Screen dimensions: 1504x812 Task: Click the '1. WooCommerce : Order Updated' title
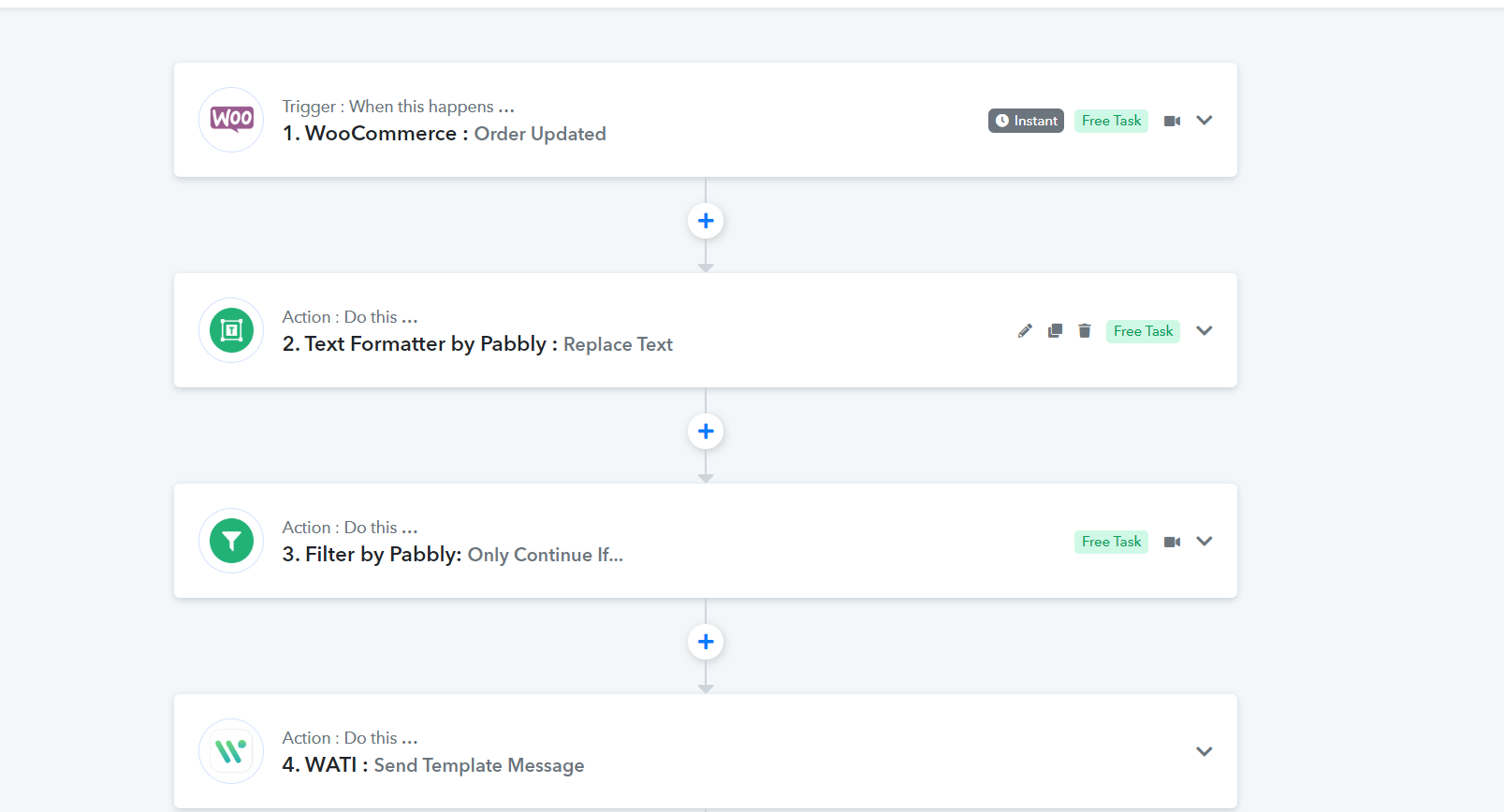coord(445,134)
